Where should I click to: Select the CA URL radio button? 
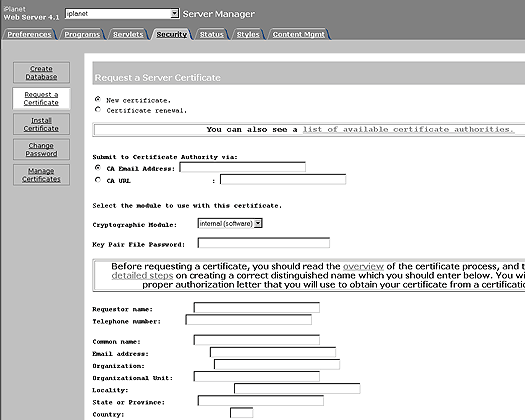98,180
